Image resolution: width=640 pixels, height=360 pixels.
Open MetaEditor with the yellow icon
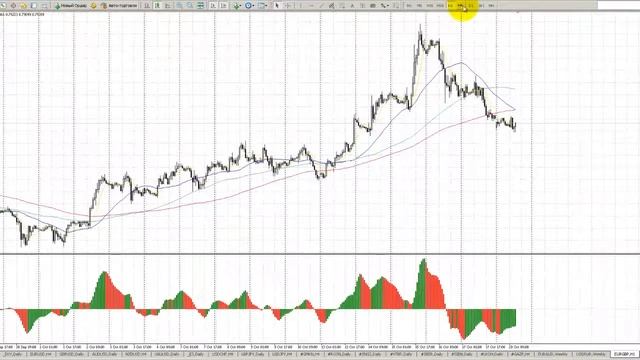pyautogui.click(x=93, y=6)
